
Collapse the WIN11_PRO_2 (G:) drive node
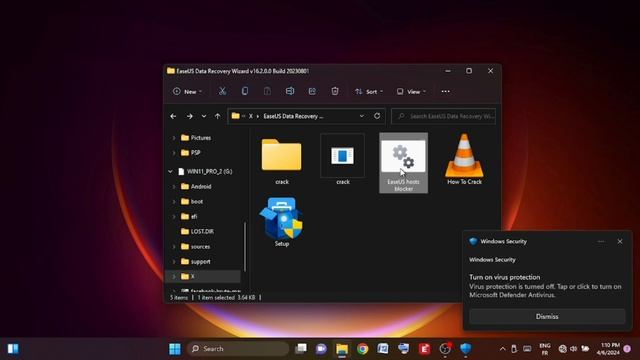coord(170,171)
